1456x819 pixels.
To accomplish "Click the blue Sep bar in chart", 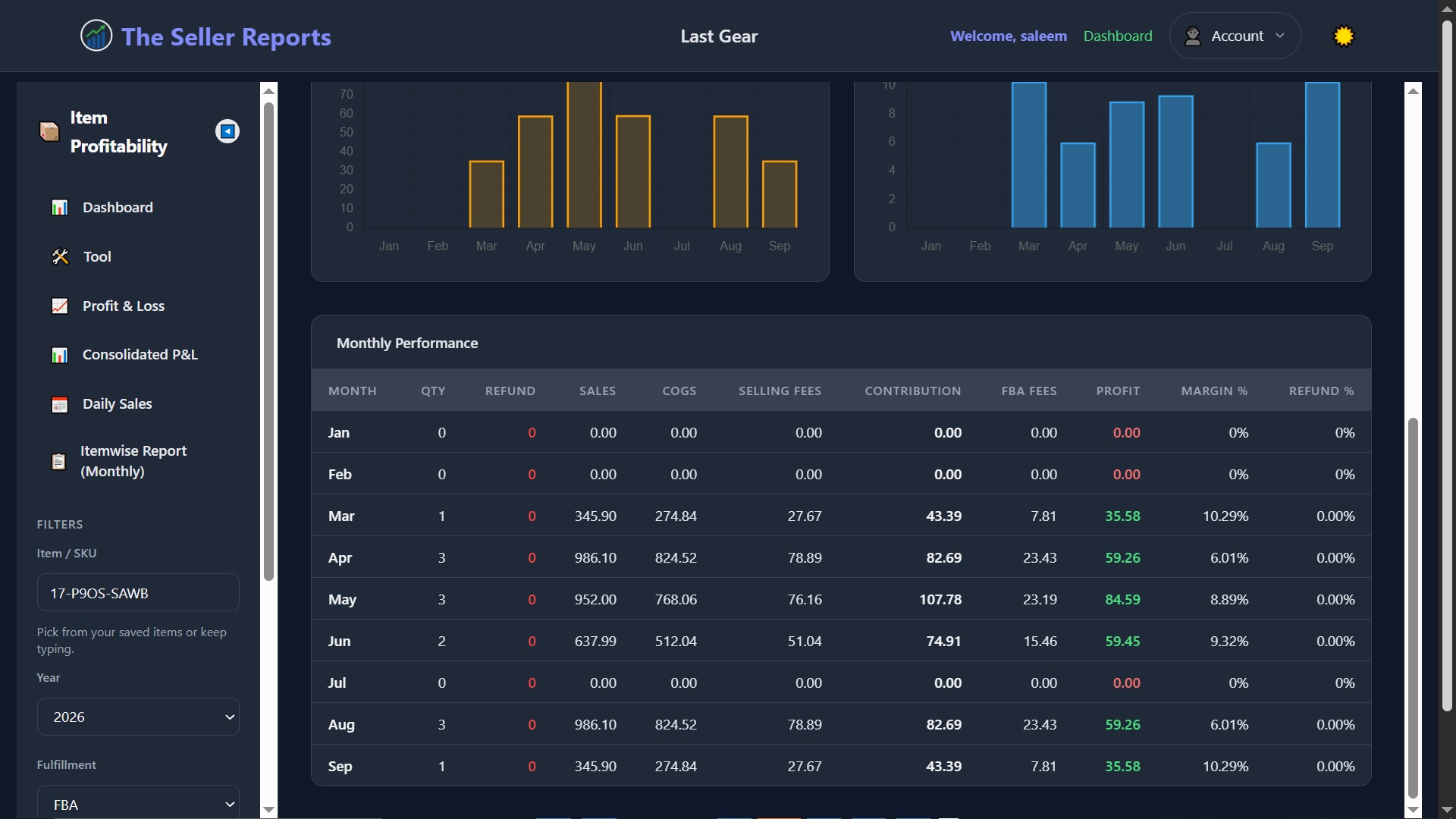I will tap(1322, 155).
